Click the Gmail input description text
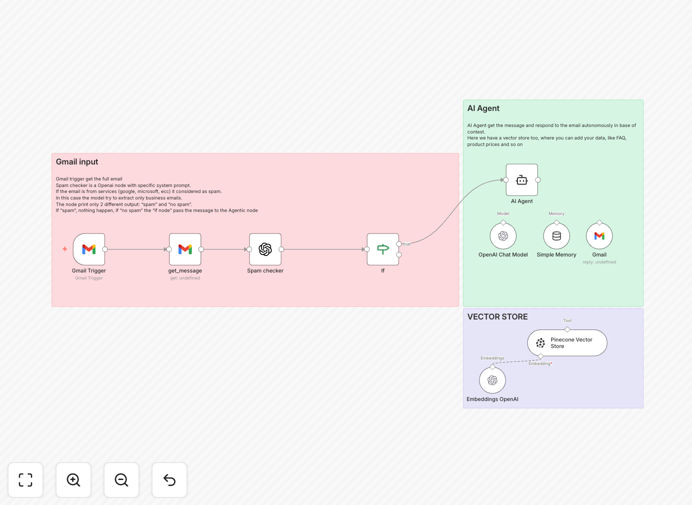The height and width of the screenshot is (505, 692). point(157,195)
